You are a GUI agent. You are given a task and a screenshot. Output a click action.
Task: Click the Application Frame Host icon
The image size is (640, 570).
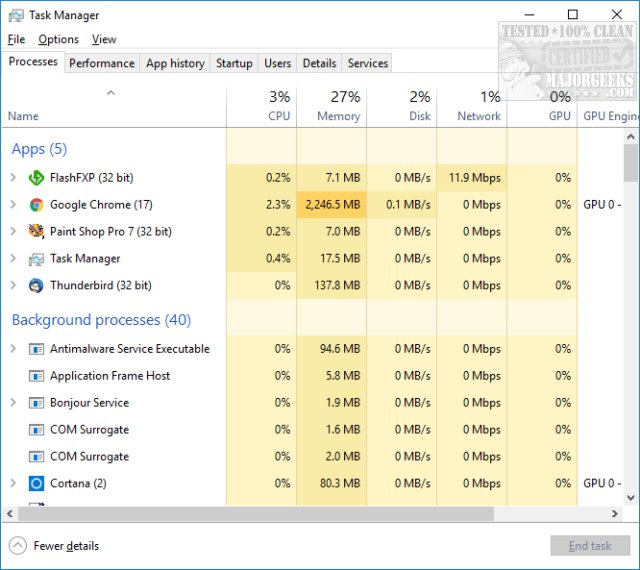tap(36, 376)
